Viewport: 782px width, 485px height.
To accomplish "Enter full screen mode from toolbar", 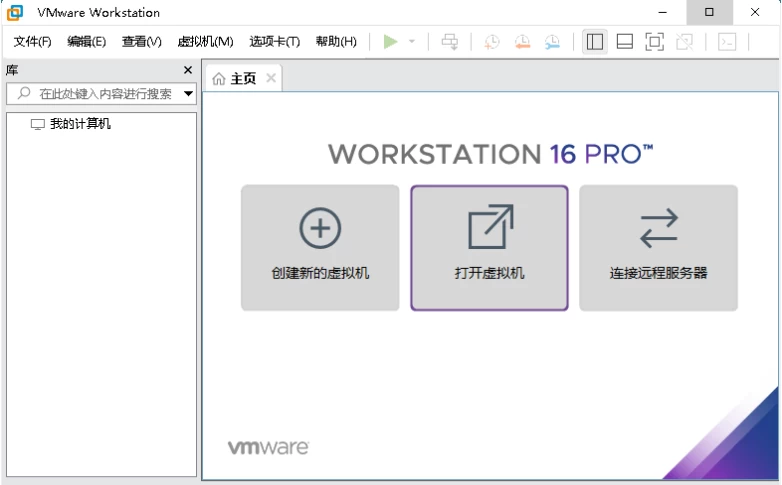I will coord(654,41).
